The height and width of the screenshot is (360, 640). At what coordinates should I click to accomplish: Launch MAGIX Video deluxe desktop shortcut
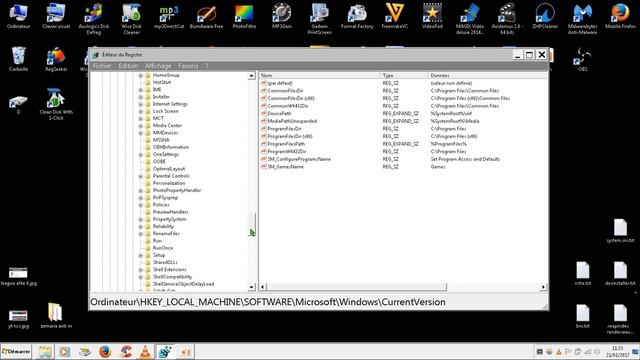470,18
